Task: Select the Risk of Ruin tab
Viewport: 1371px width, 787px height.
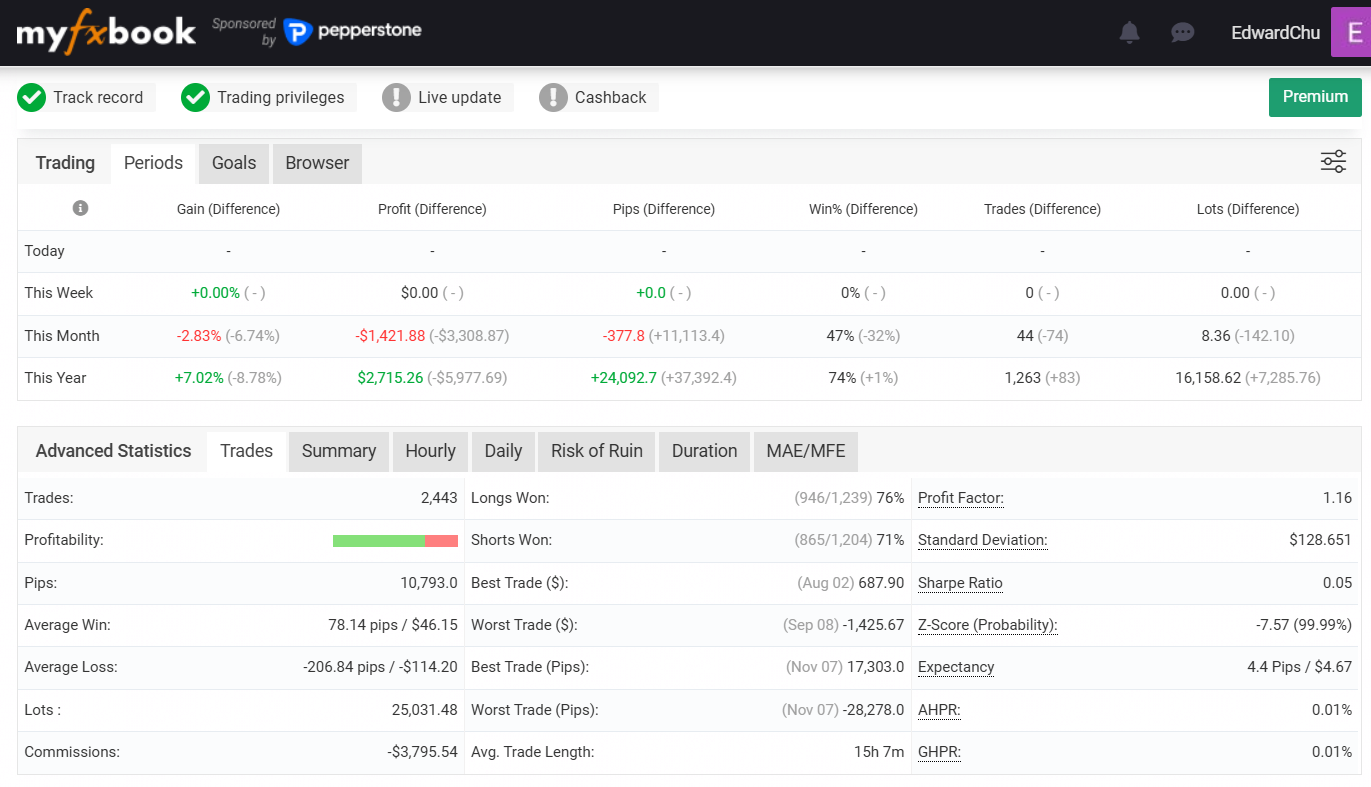Action: pyautogui.click(x=596, y=451)
